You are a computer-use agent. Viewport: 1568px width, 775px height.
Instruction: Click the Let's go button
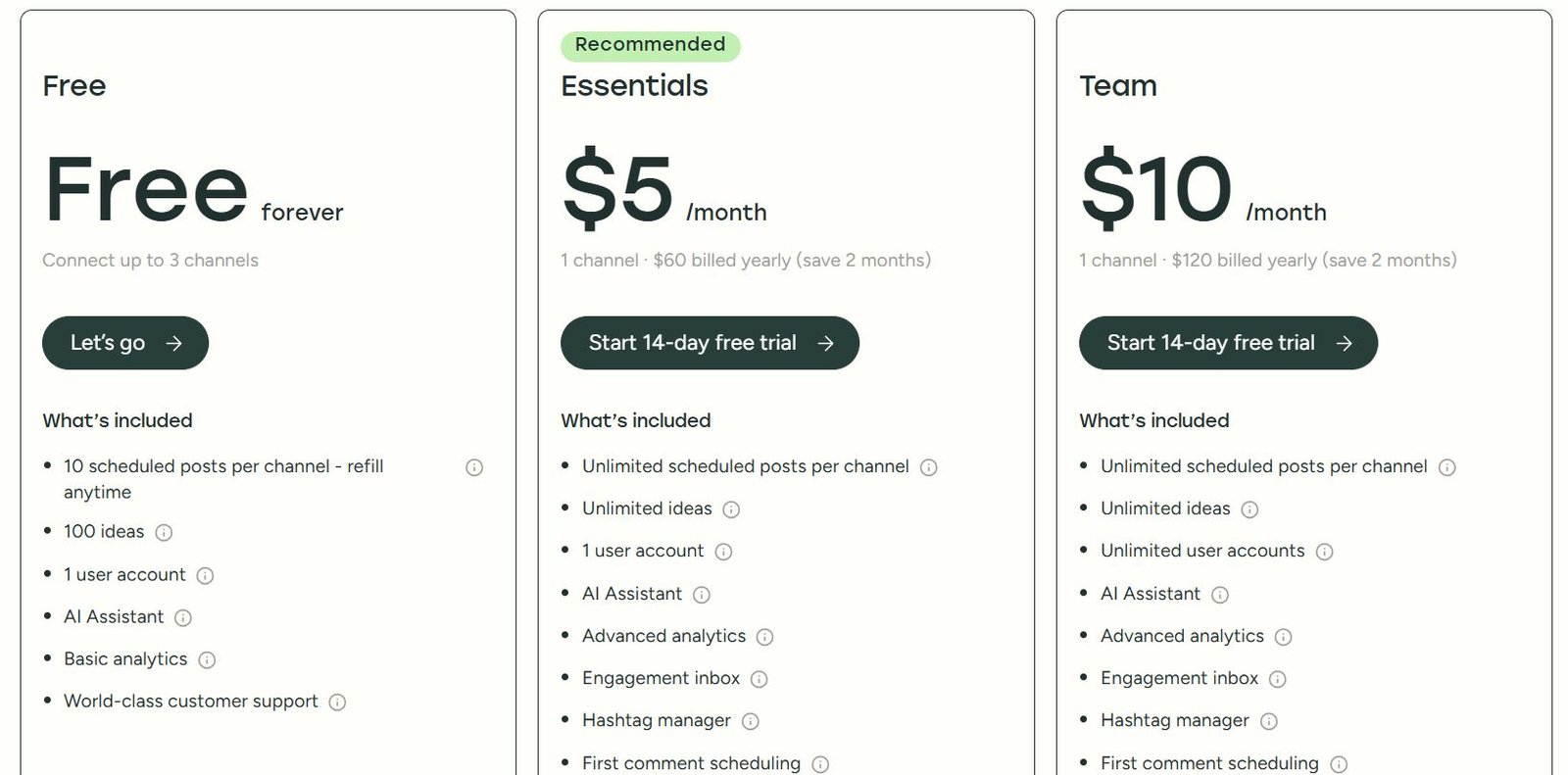(125, 343)
